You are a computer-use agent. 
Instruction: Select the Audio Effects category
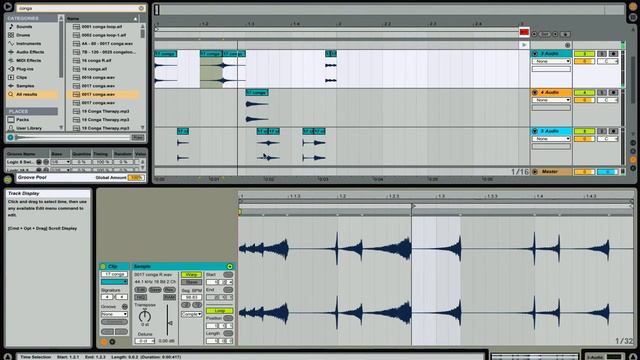tap(30, 52)
